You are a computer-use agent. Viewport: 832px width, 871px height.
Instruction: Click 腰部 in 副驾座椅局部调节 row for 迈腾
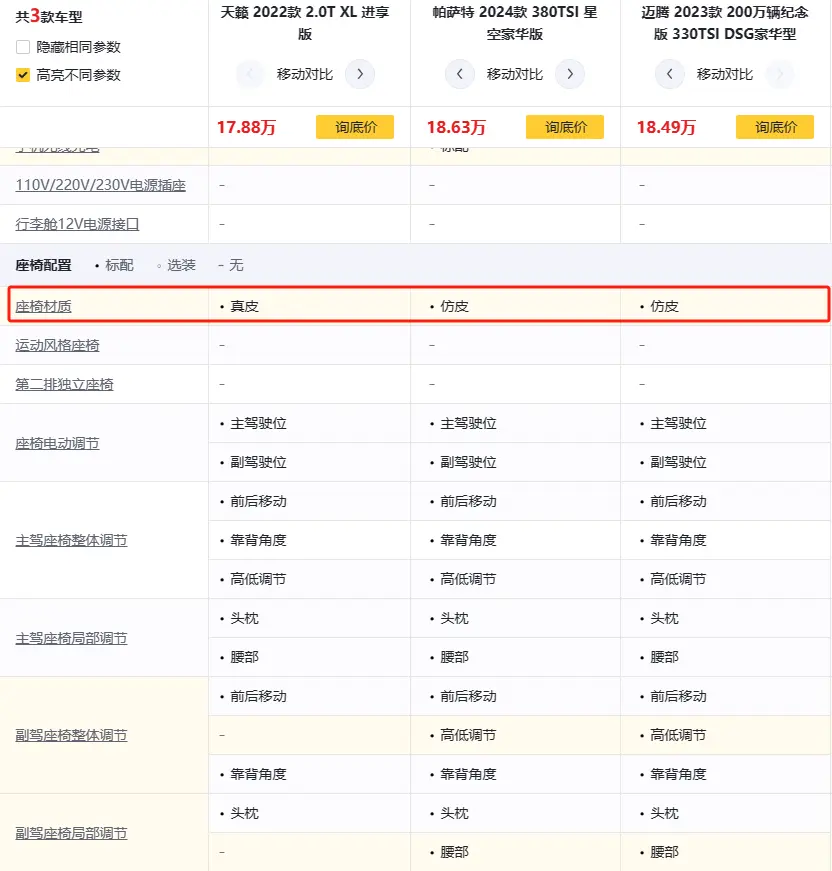[x=664, y=852]
